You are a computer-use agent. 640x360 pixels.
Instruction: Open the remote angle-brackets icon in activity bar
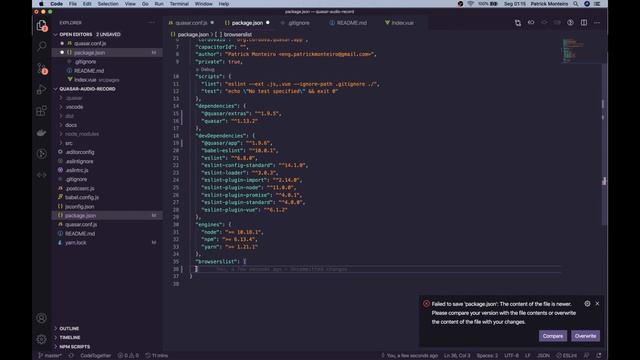click(x=42, y=175)
